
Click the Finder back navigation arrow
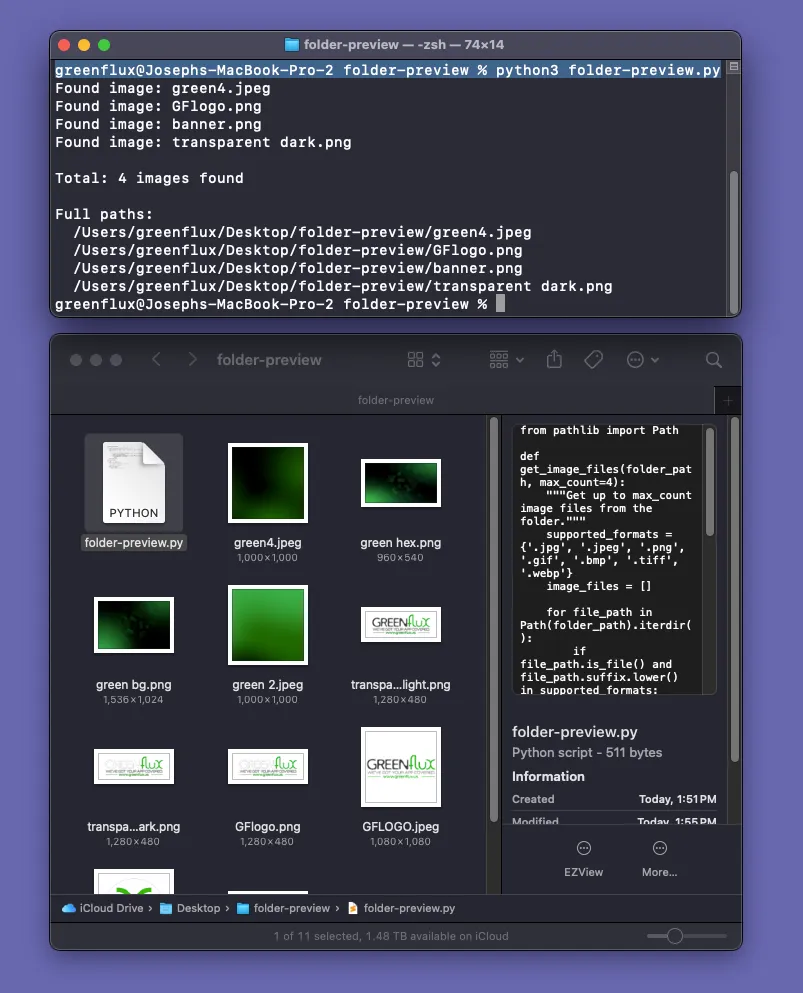(156, 360)
